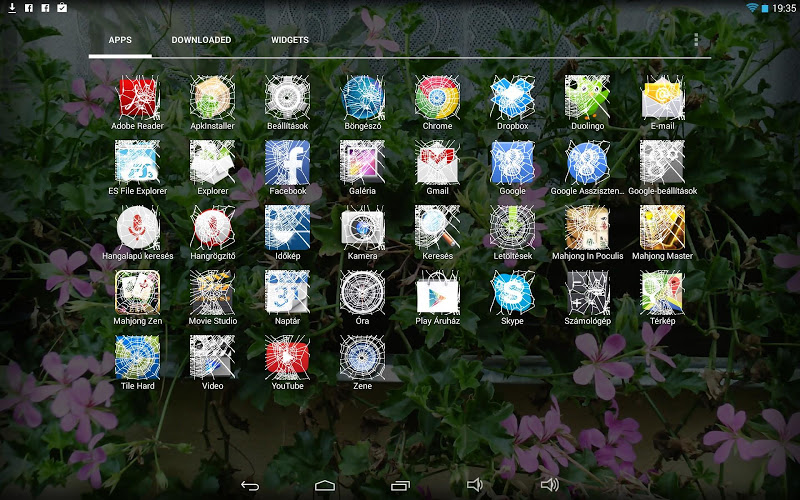
Task: Launch Movie Studio
Action: [212, 293]
